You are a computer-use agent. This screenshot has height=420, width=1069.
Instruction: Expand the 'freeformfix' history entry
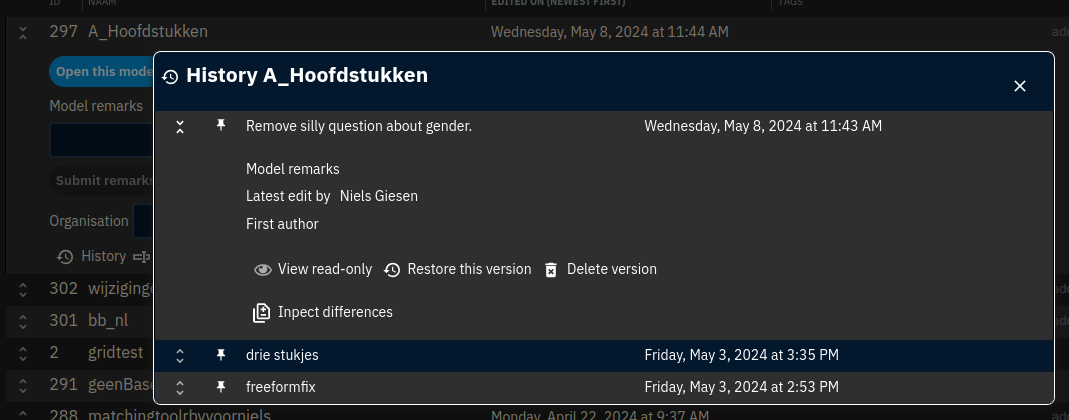(x=180, y=388)
